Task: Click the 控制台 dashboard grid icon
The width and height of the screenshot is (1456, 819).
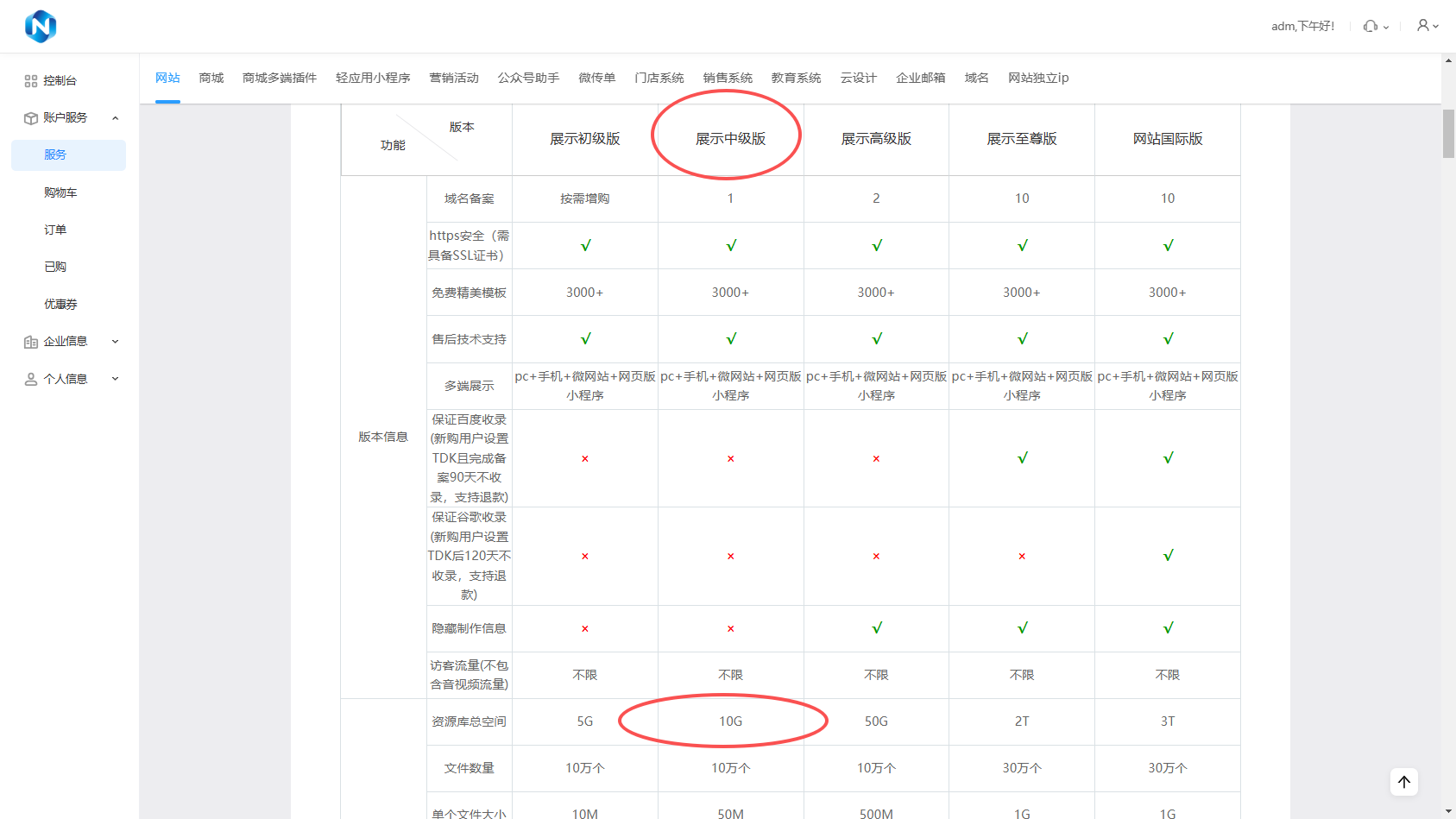Action: pos(31,81)
